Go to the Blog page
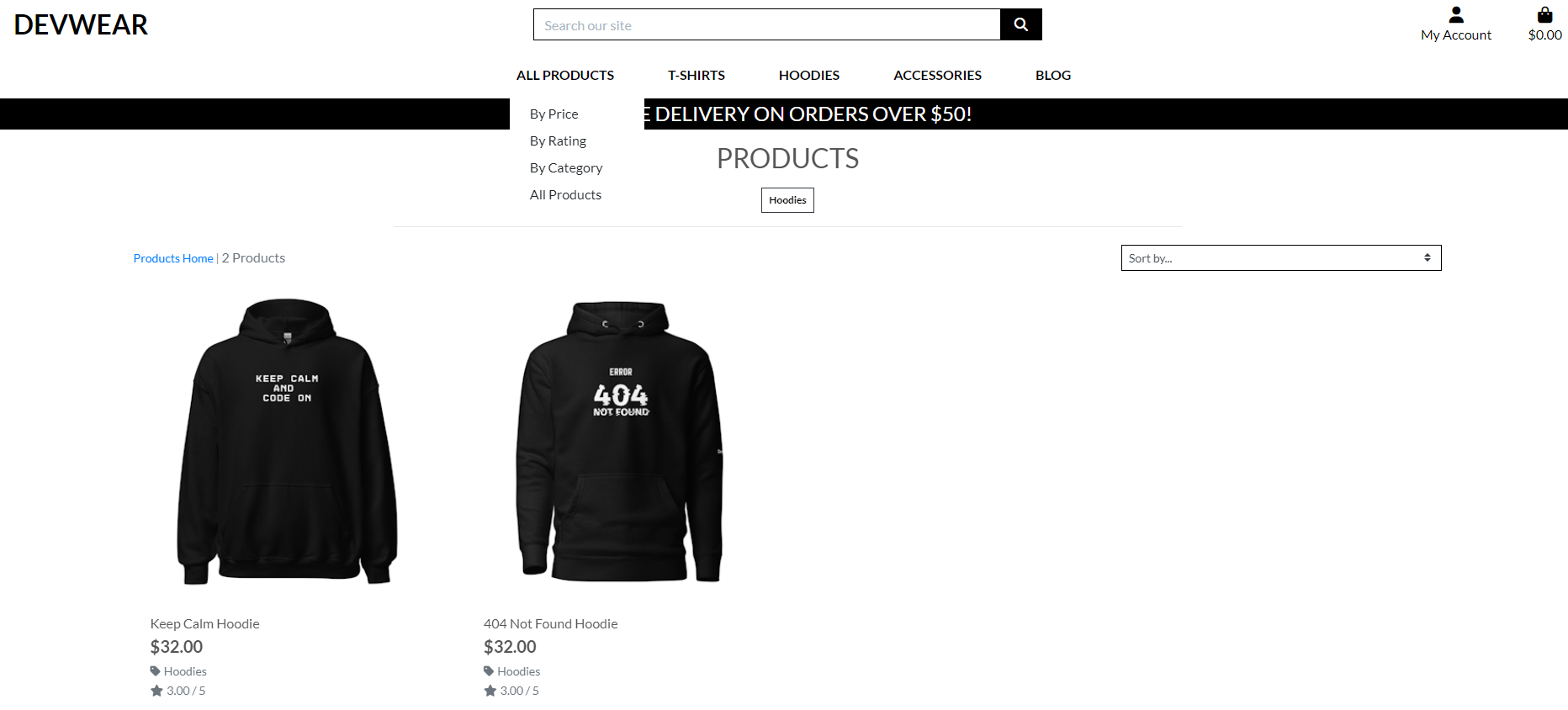This screenshot has height=710, width=1568. point(1053,75)
